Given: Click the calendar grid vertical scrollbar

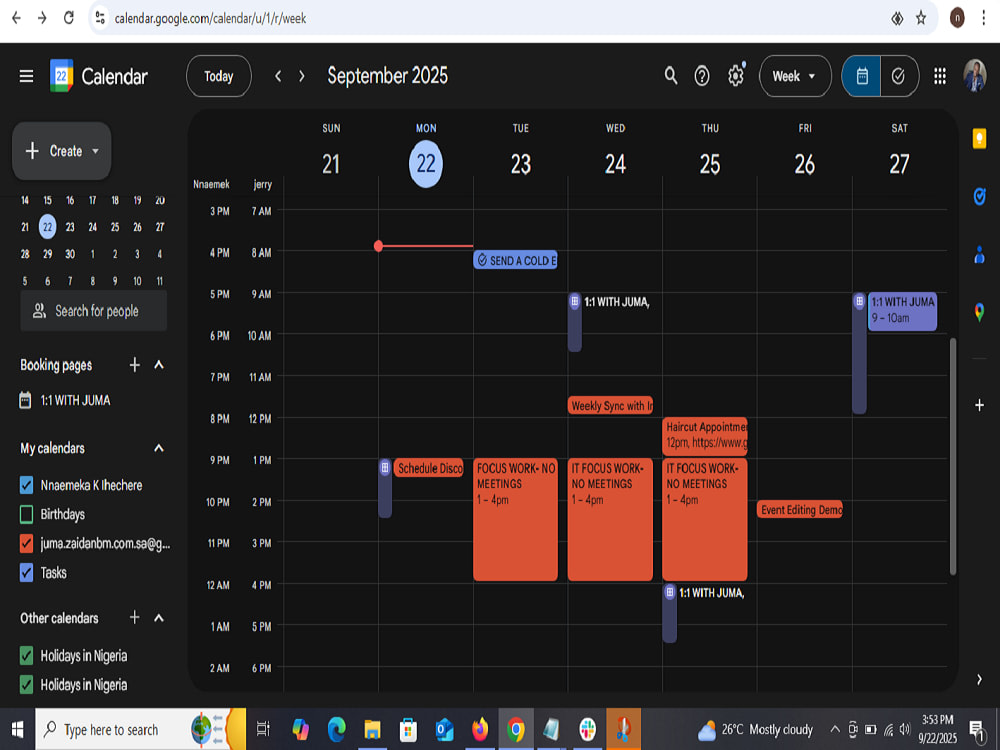Looking at the screenshot, I should click(x=953, y=456).
